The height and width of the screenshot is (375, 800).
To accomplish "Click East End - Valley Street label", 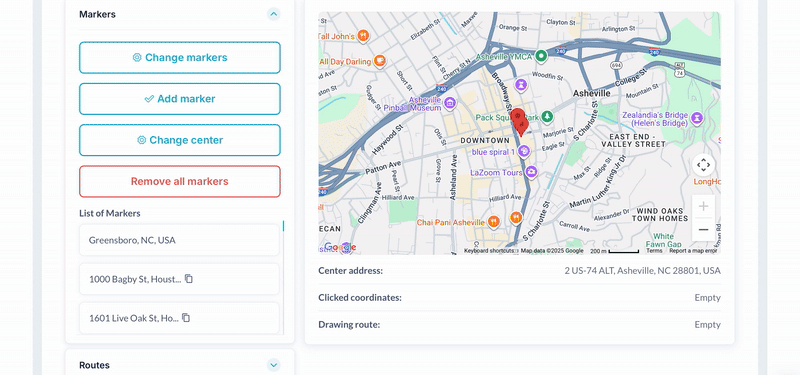I will coord(633,140).
